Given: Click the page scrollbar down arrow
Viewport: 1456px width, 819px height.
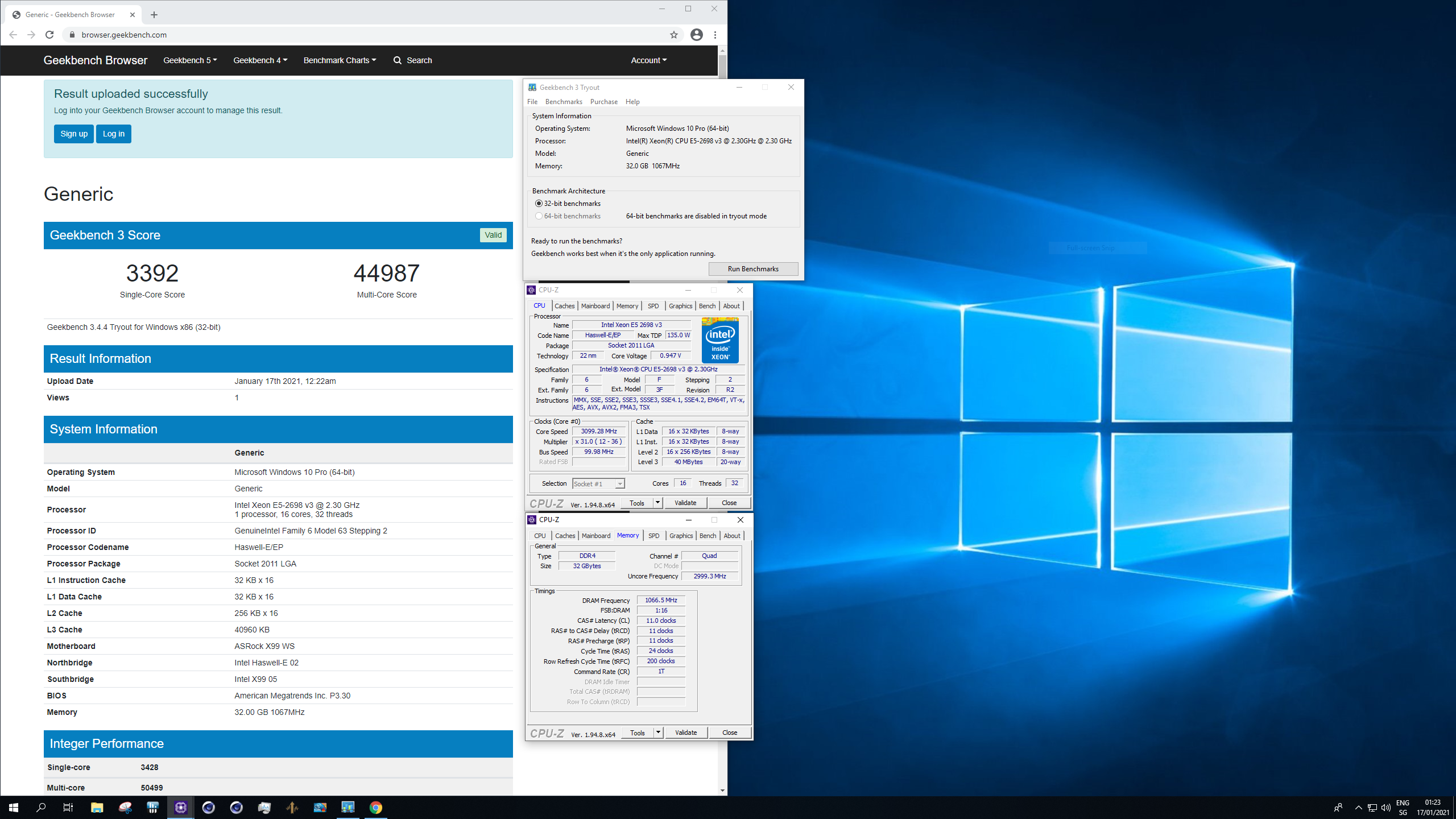Looking at the screenshot, I should [x=722, y=790].
